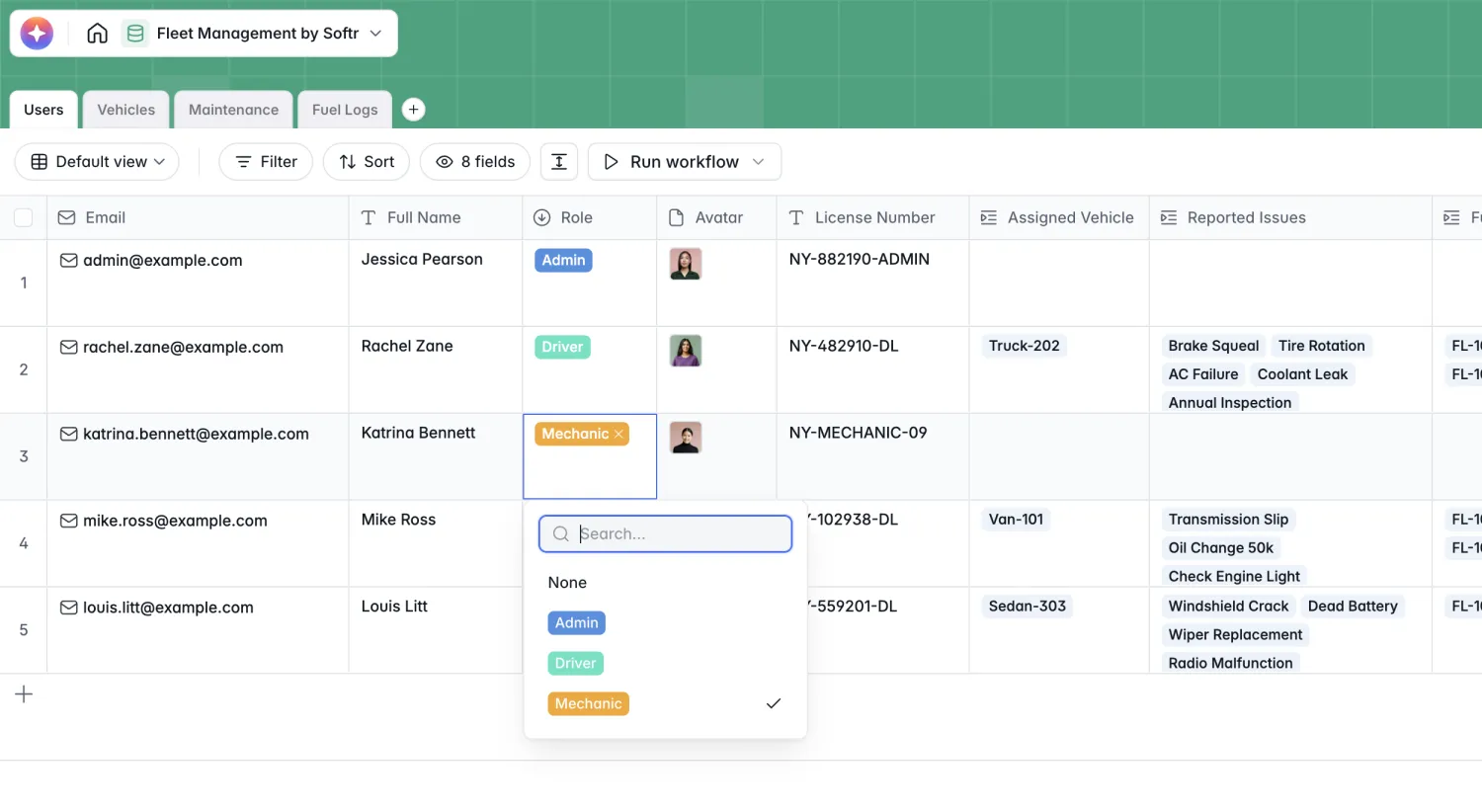Open the Sort options
The height and width of the screenshot is (812, 1482).
[367, 162]
